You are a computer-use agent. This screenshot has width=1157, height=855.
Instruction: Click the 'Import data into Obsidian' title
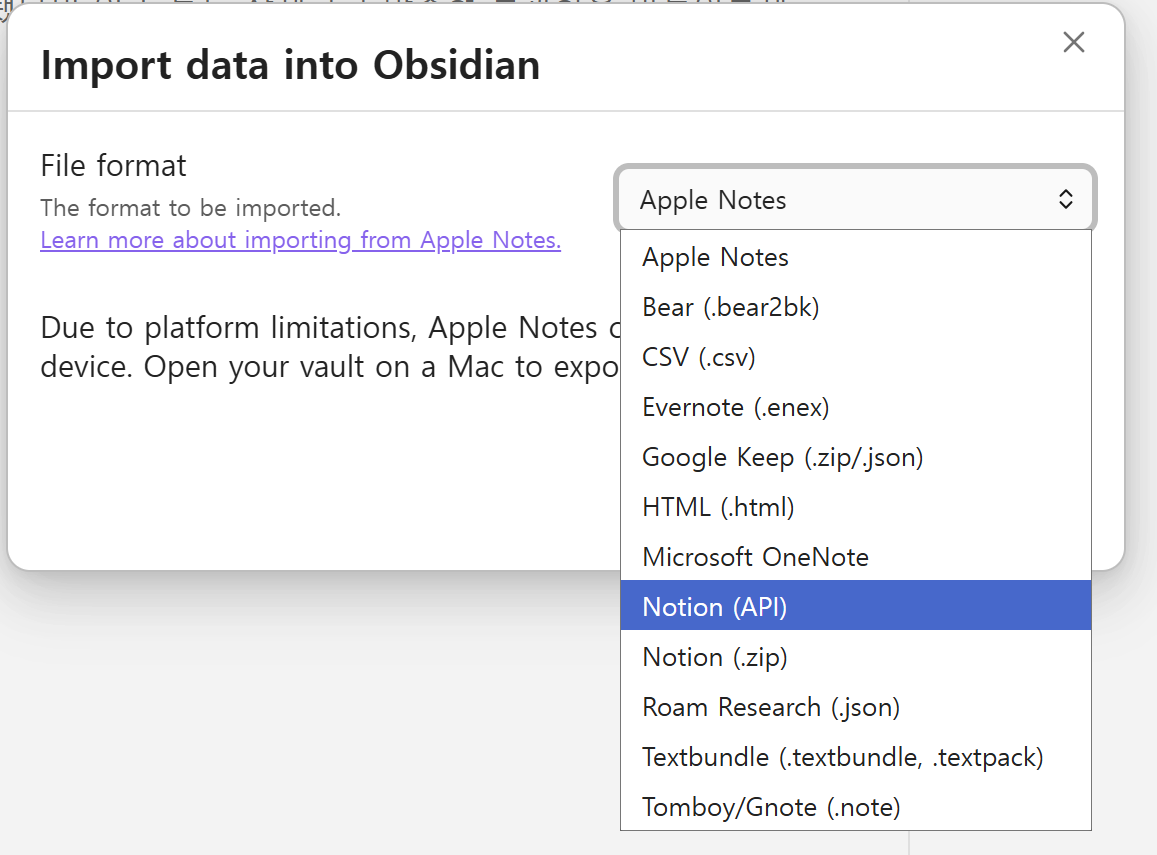coord(290,65)
